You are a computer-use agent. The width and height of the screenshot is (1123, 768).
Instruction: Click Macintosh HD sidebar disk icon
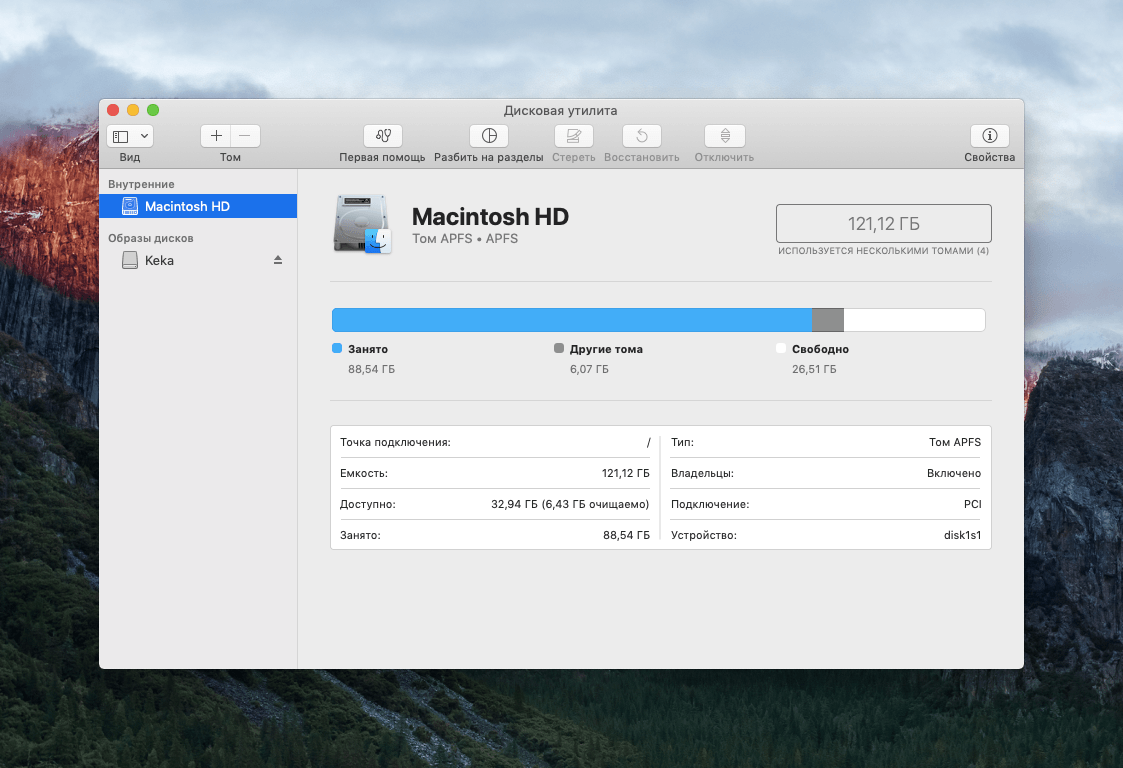(x=130, y=206)
